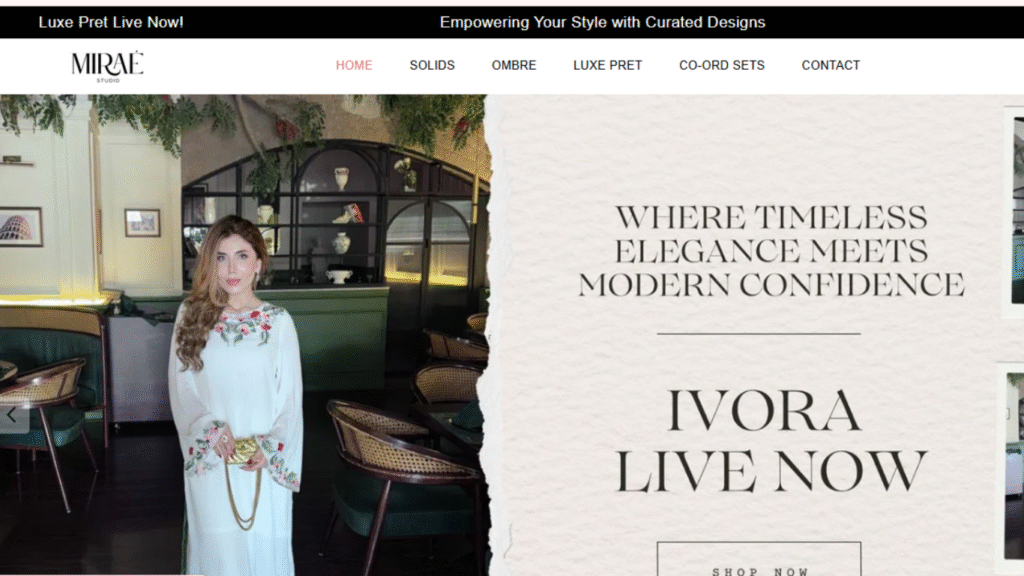Go to previous slide with left arrow
1024x576 pixels.
point(12,414)
